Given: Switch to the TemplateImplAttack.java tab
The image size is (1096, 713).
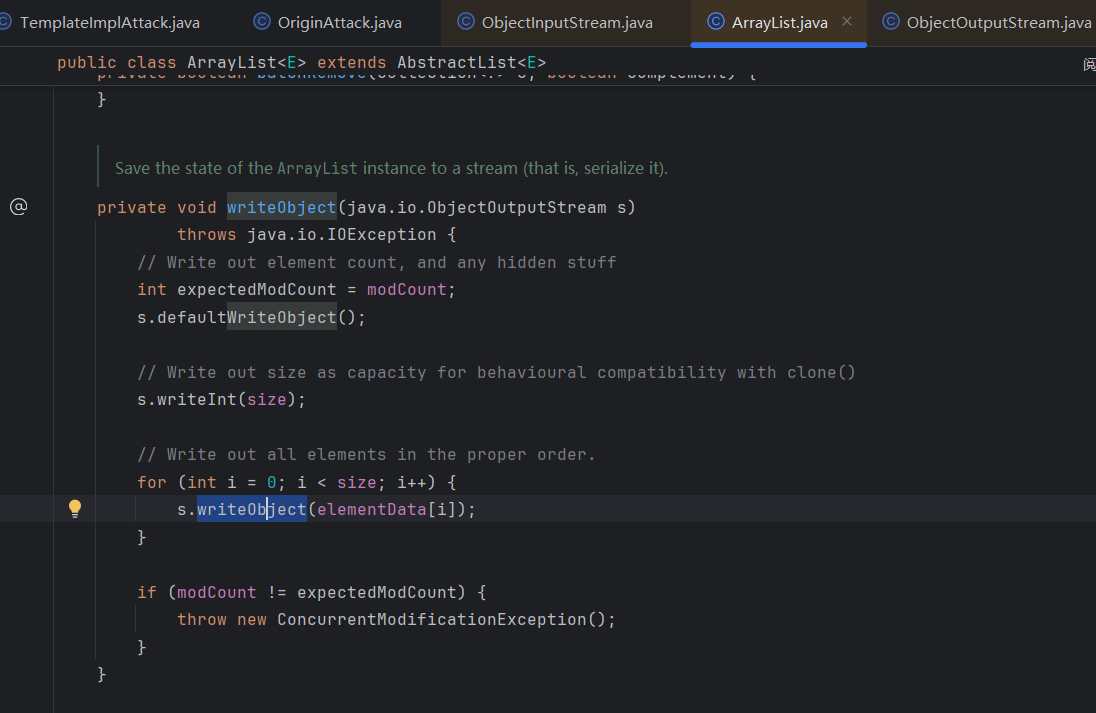Looking at the screenshot, I should pos(110,22).
